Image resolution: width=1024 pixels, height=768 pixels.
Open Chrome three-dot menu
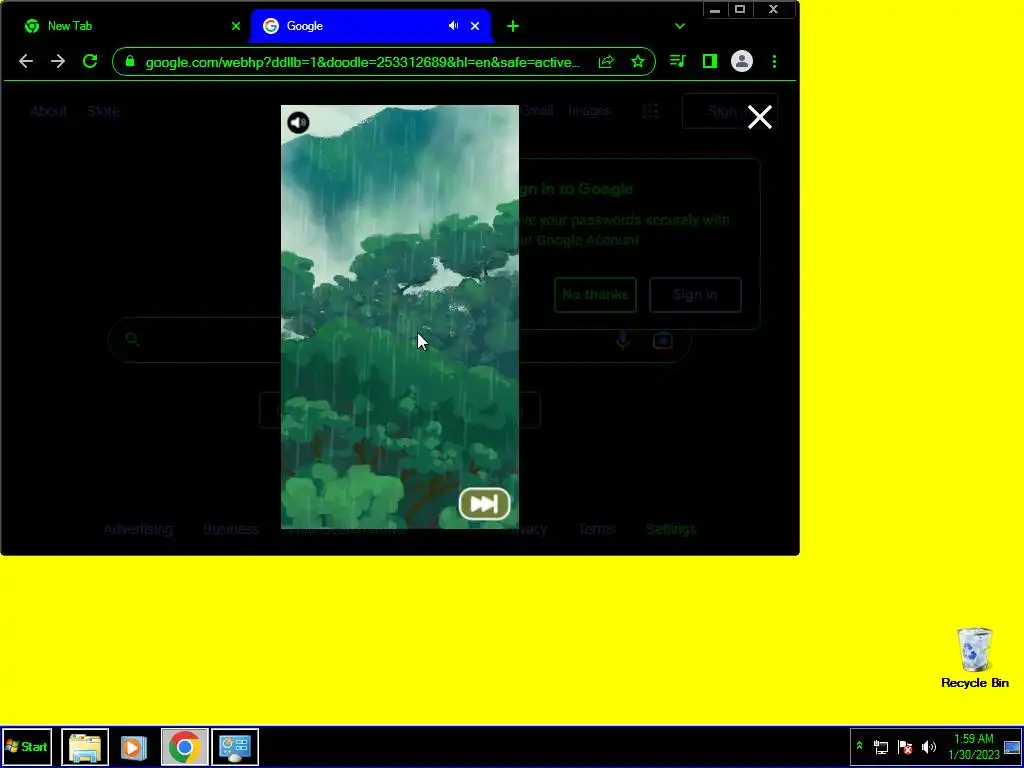[x=775, y=61]
